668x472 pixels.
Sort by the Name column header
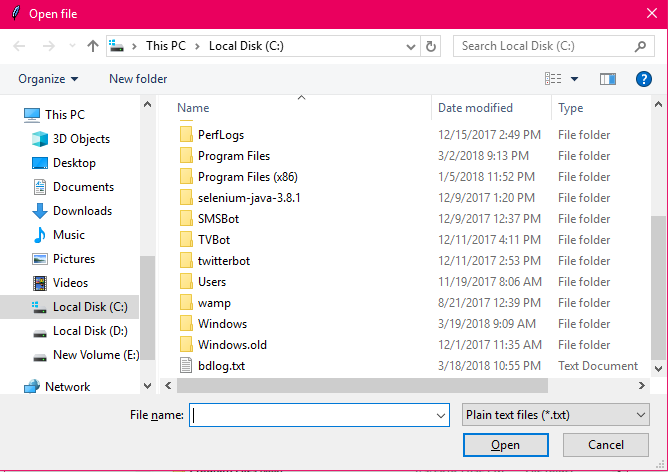(x=193, y=108)
